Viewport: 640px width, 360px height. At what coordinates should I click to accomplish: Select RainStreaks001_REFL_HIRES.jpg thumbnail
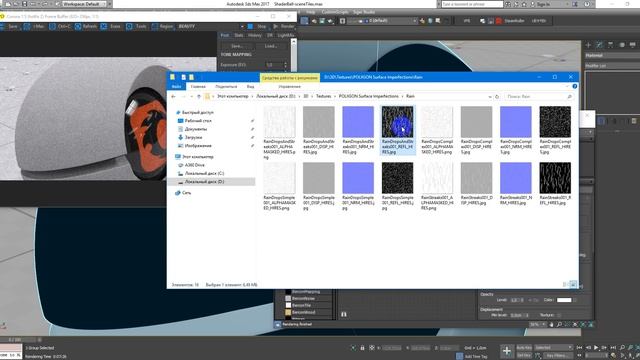[555, 178]
